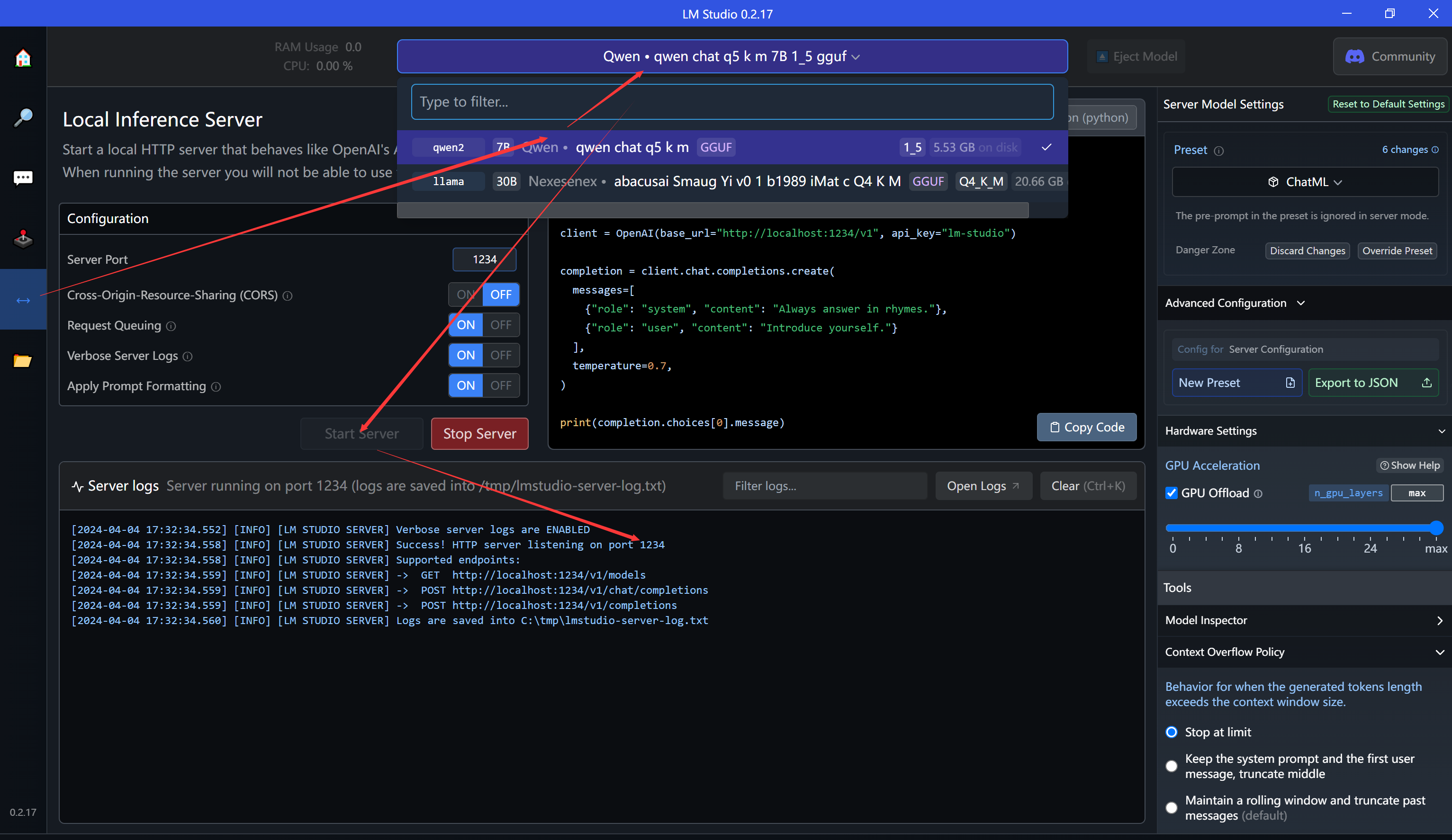The image size is (1452, 840).
Task: Click the Server Port field showing 1234
Action: 485,259
